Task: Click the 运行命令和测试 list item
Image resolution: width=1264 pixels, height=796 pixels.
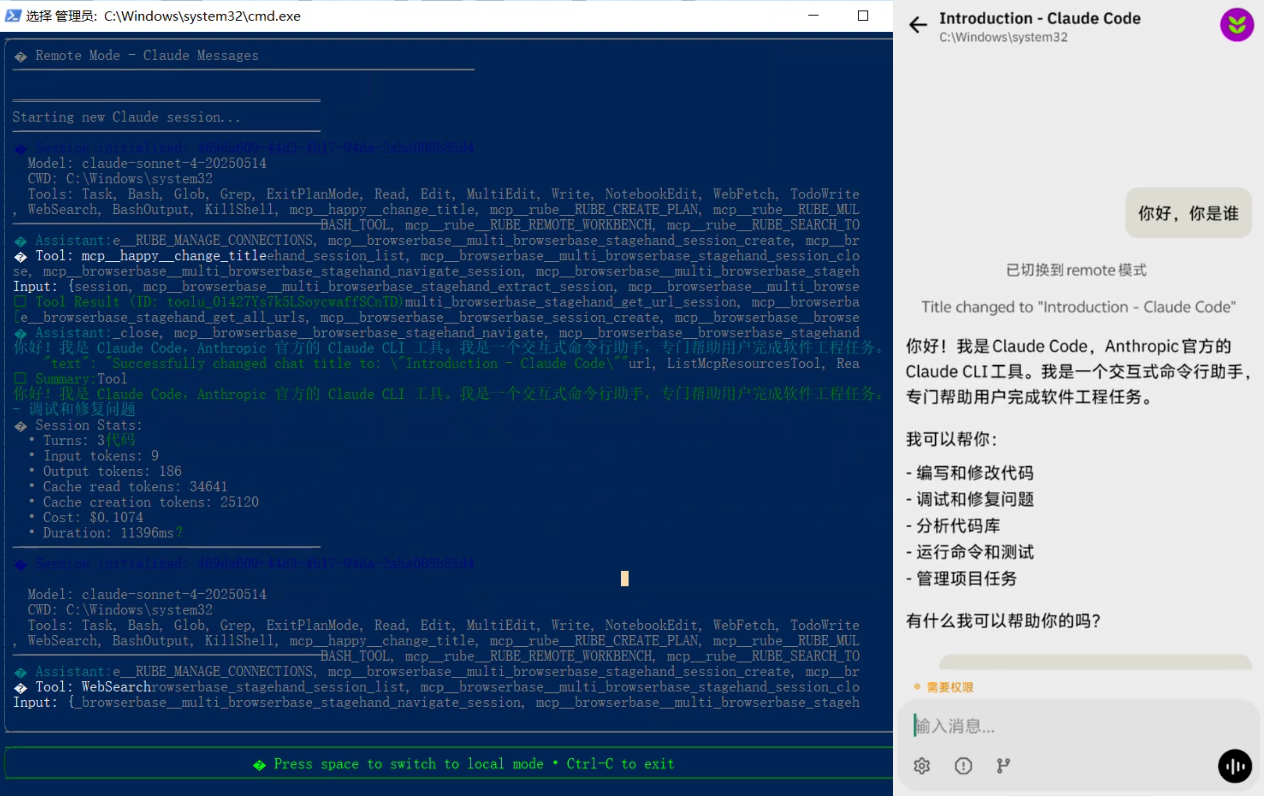Action: 970,552
